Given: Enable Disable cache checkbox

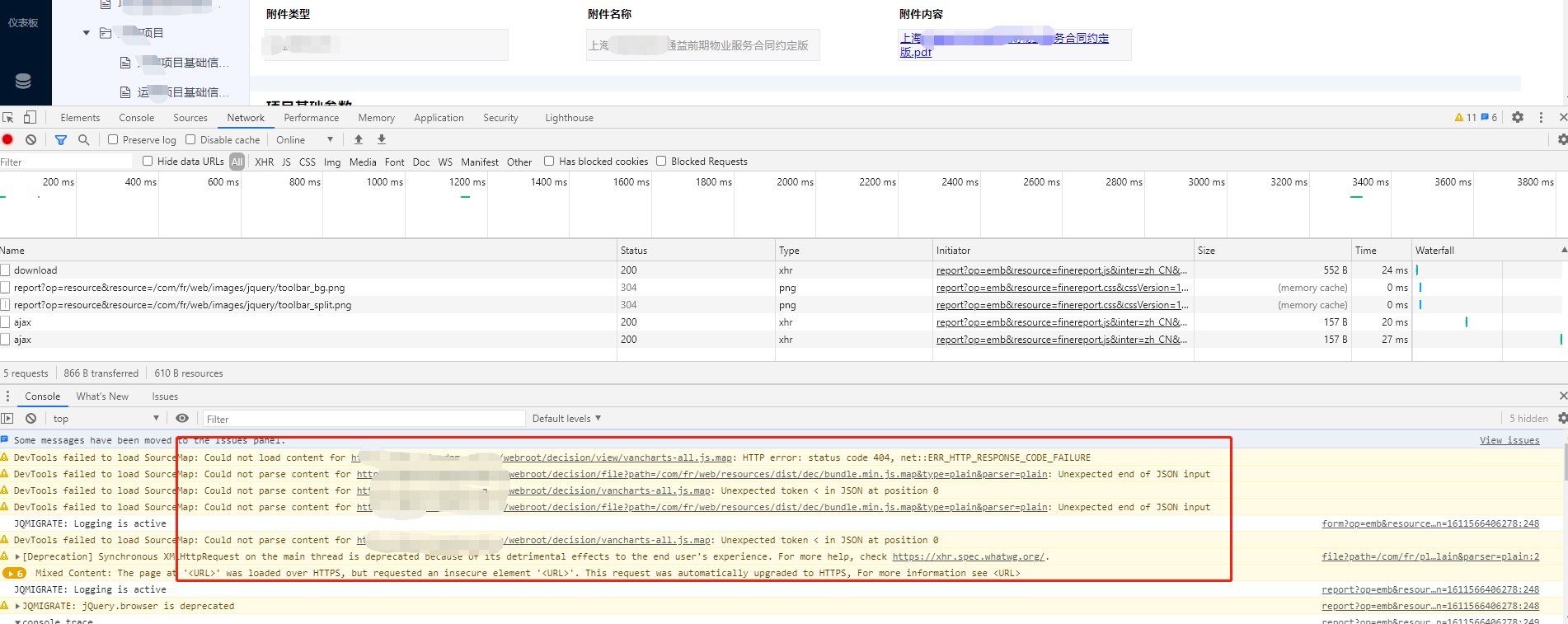Looking at the screenshot, I should [x=190, y=139].
